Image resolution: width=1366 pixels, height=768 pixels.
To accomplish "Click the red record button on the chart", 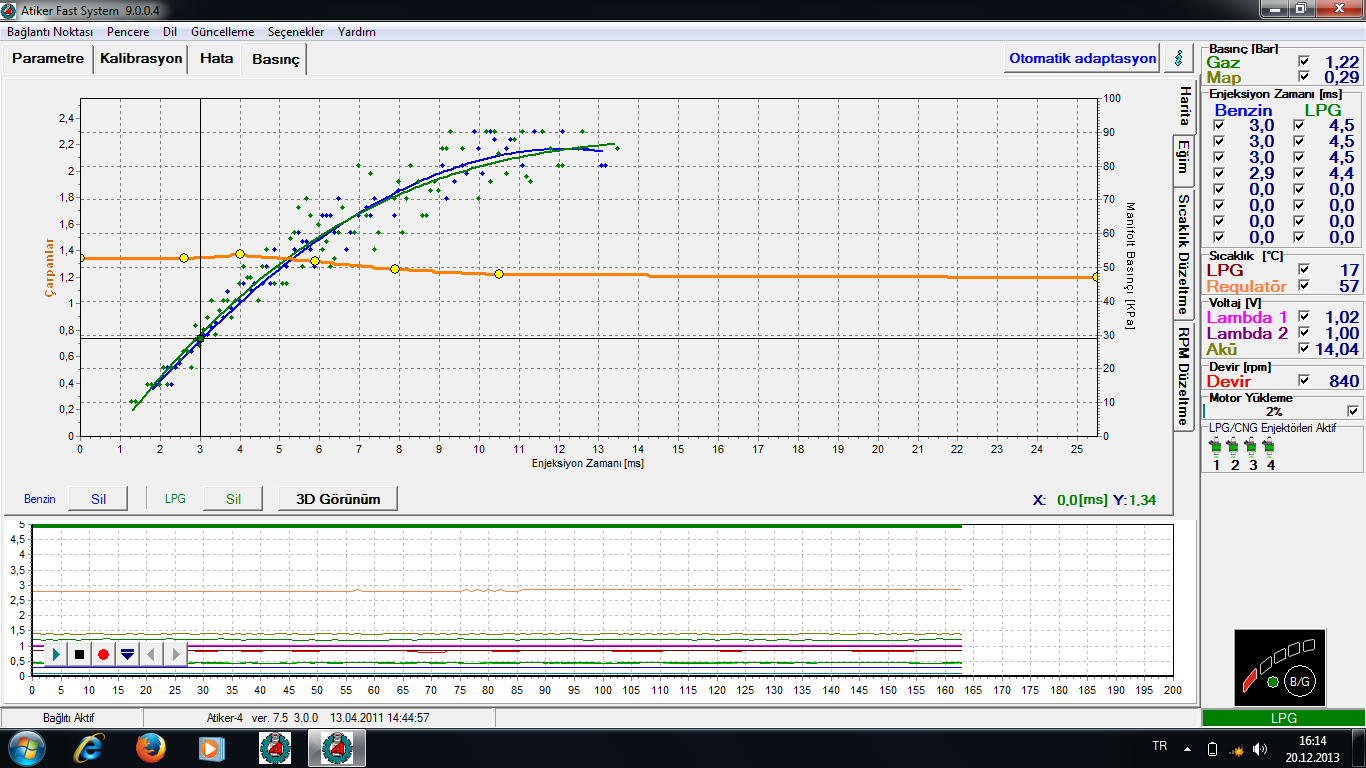I will (x=103, y=654).
